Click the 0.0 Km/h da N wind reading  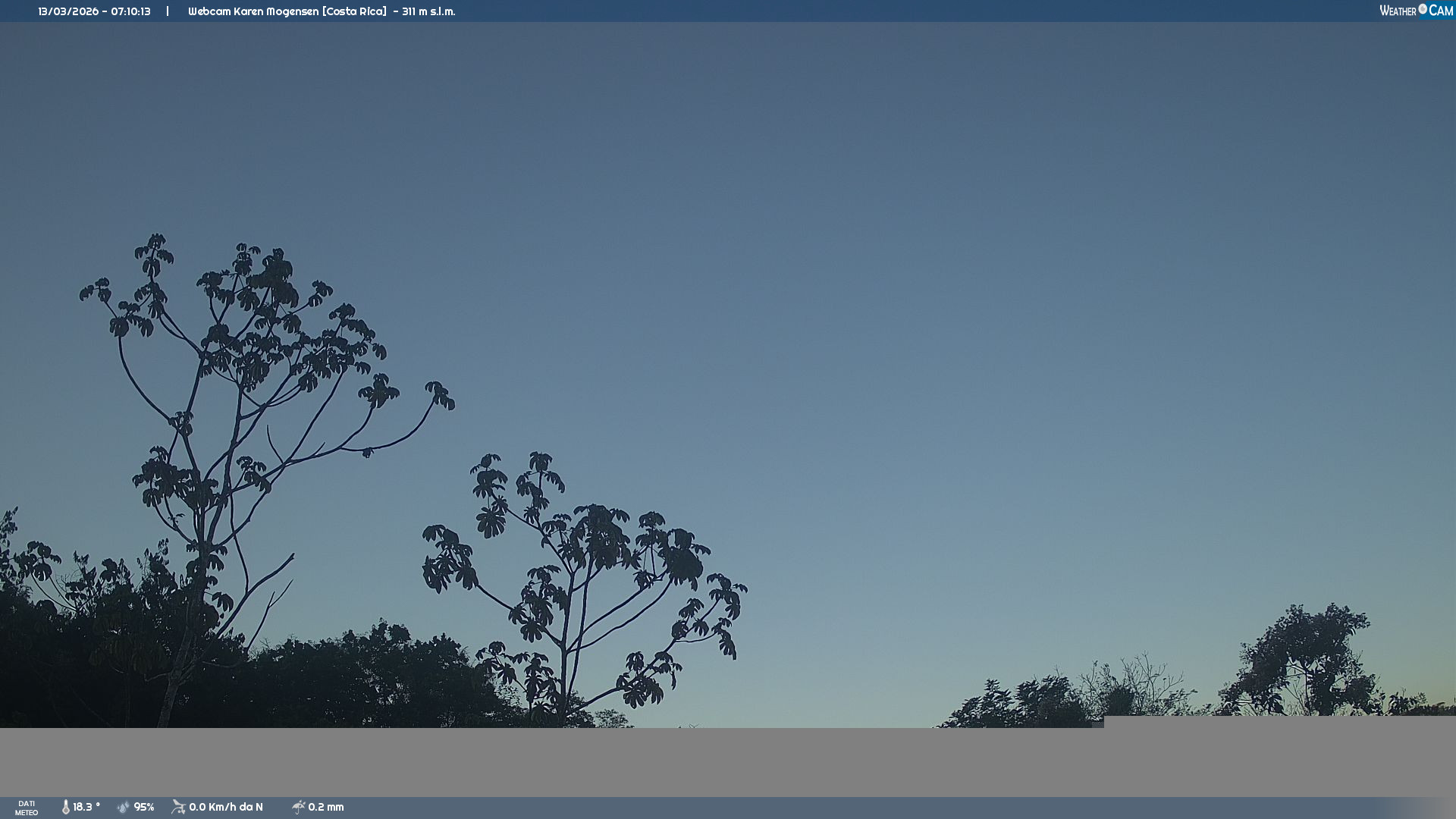click(x=226, y=807)
